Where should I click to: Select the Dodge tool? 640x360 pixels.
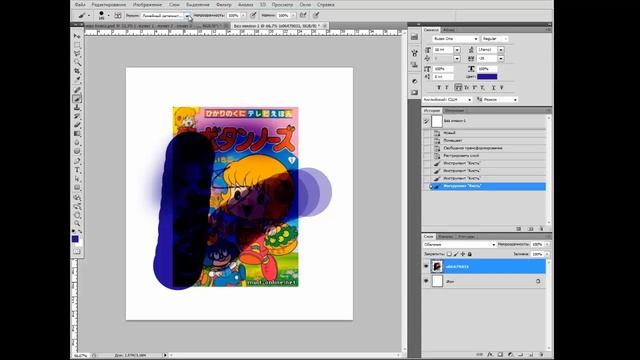[x=77, y=151]
